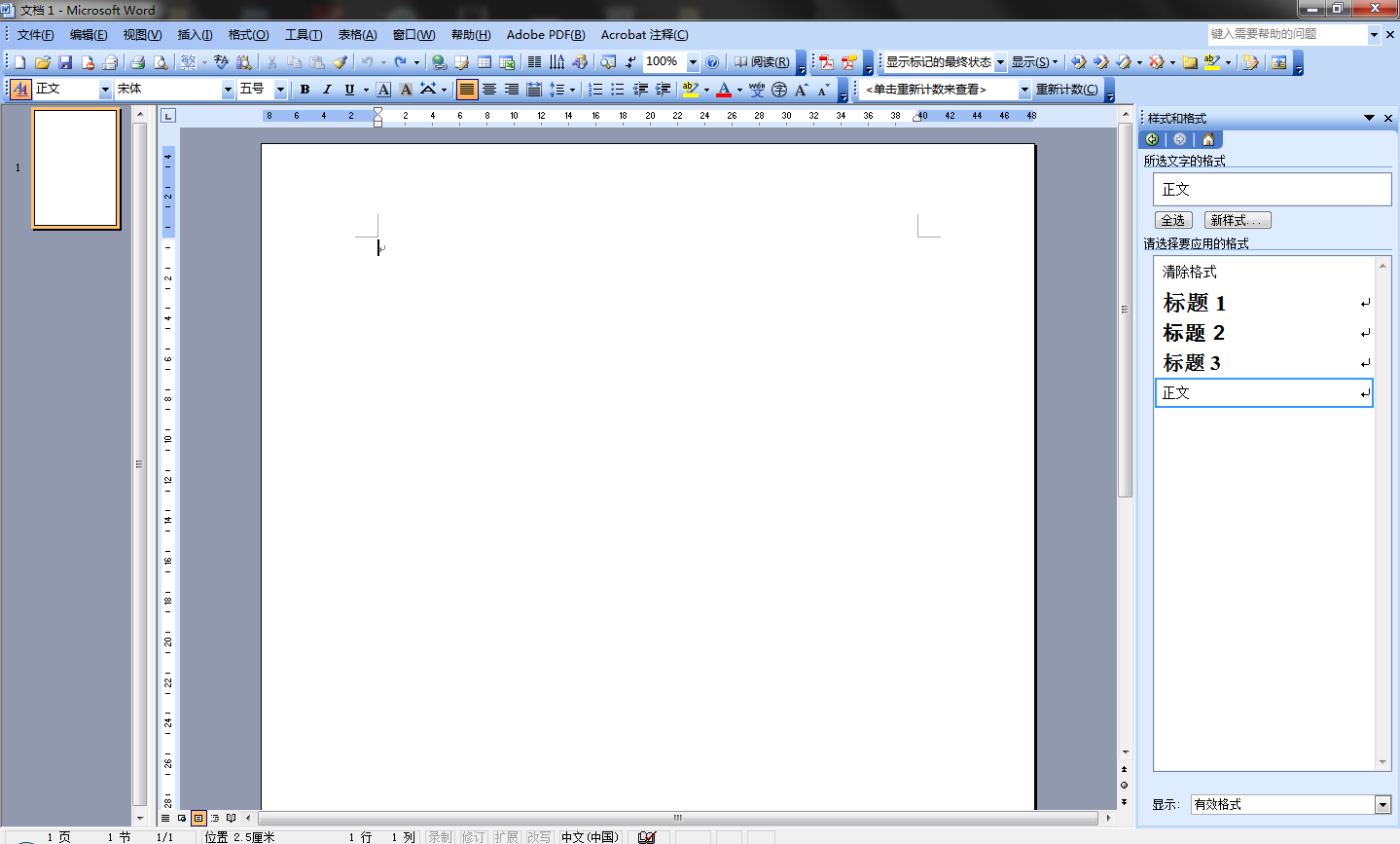Click the enclosed character icon
This screenshot has width=1400, height=844.
coord(779,90)
